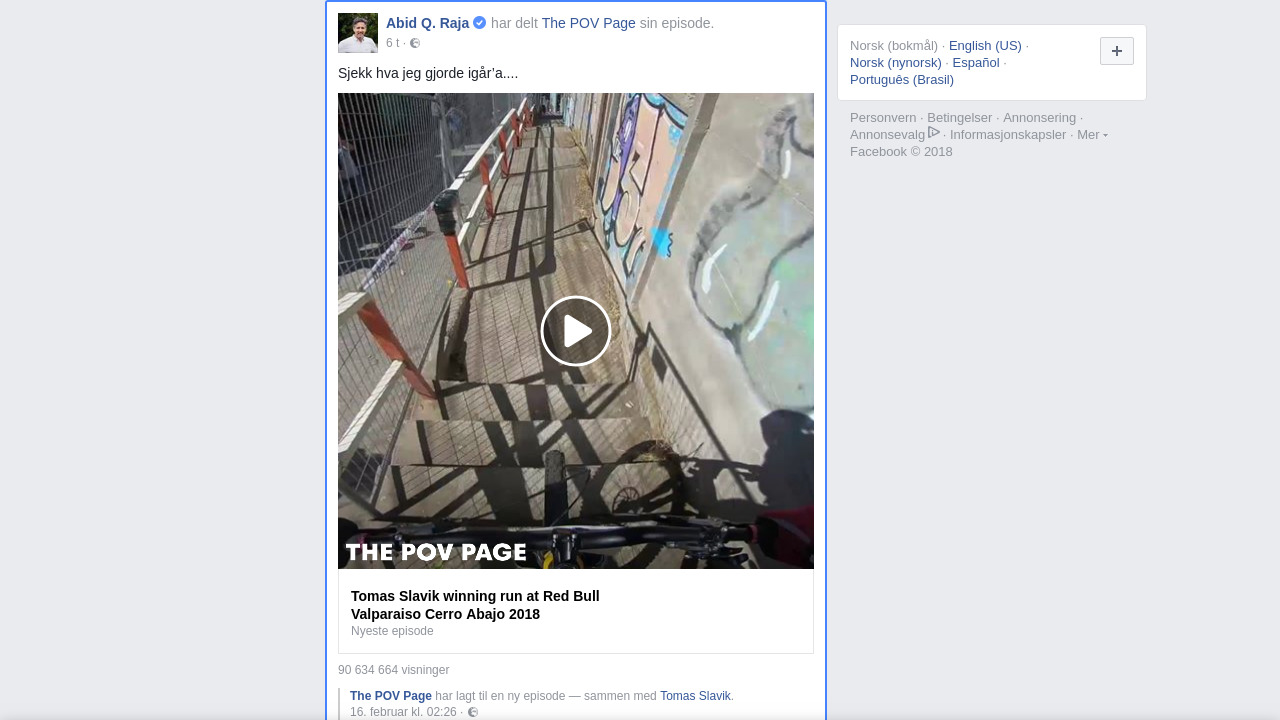Open the Informasjonskapsler footer link

pyautogui.click(x=1008, y=134)
